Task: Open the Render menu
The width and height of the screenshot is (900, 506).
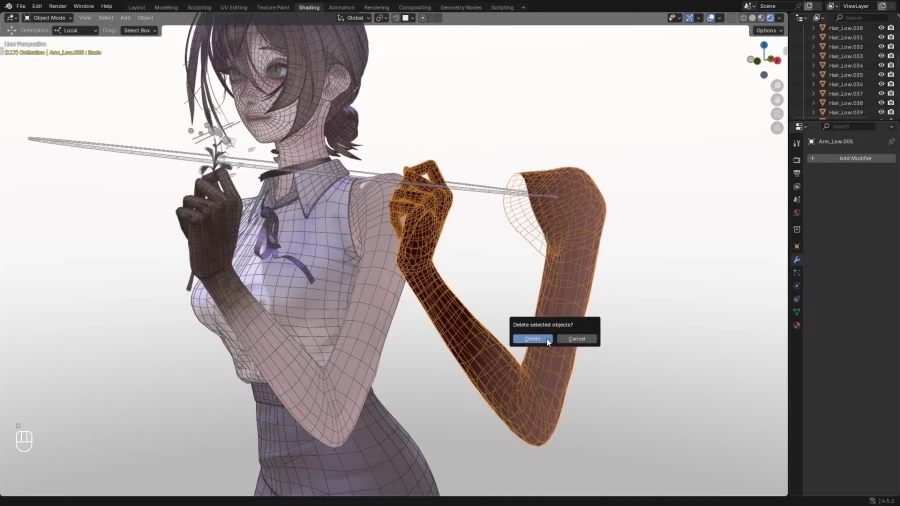Action: (57, 6)
